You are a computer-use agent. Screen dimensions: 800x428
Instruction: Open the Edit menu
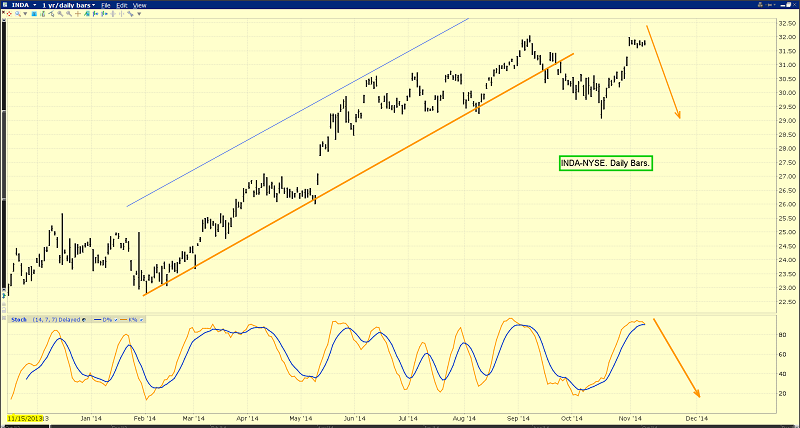pyautogui.click(x=122, y=5)
